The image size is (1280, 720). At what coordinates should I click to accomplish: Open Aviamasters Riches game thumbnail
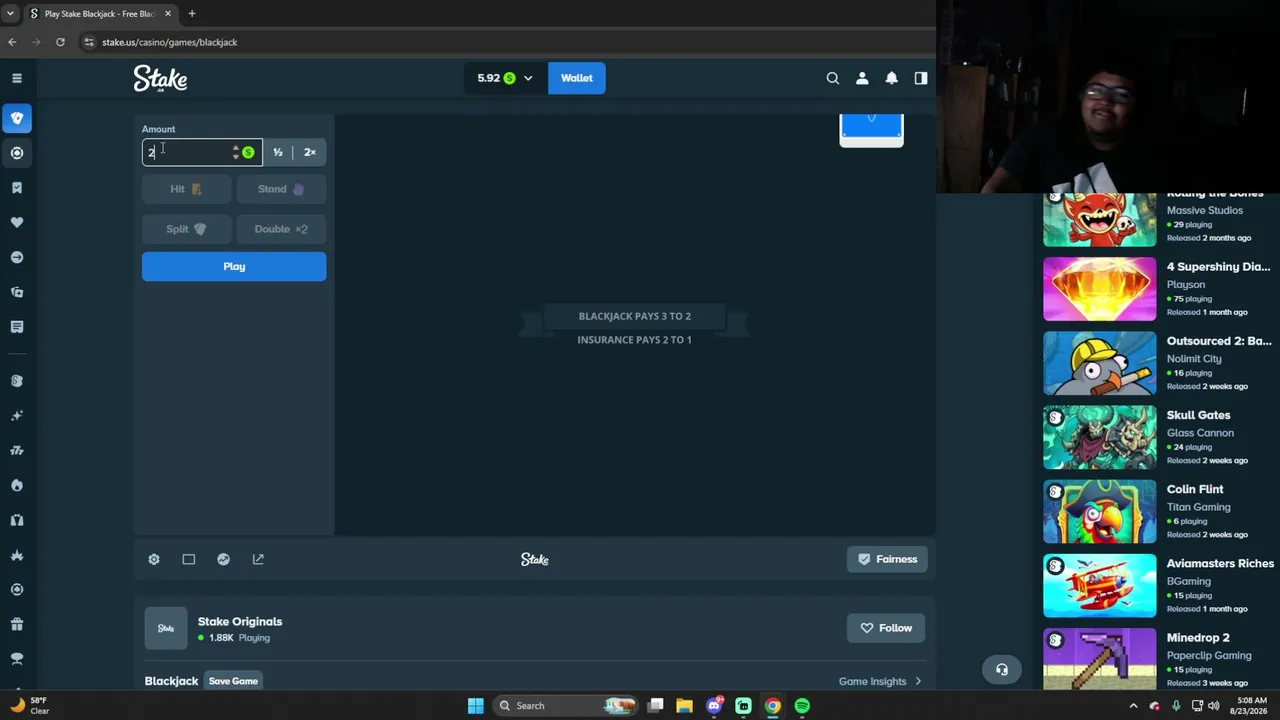click(x=1100, y=585)
